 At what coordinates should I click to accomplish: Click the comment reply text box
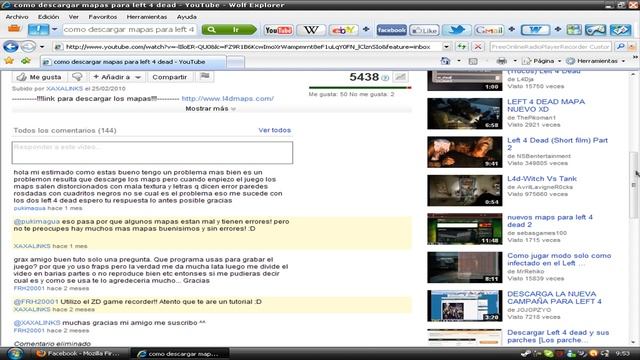click(152, 153)
